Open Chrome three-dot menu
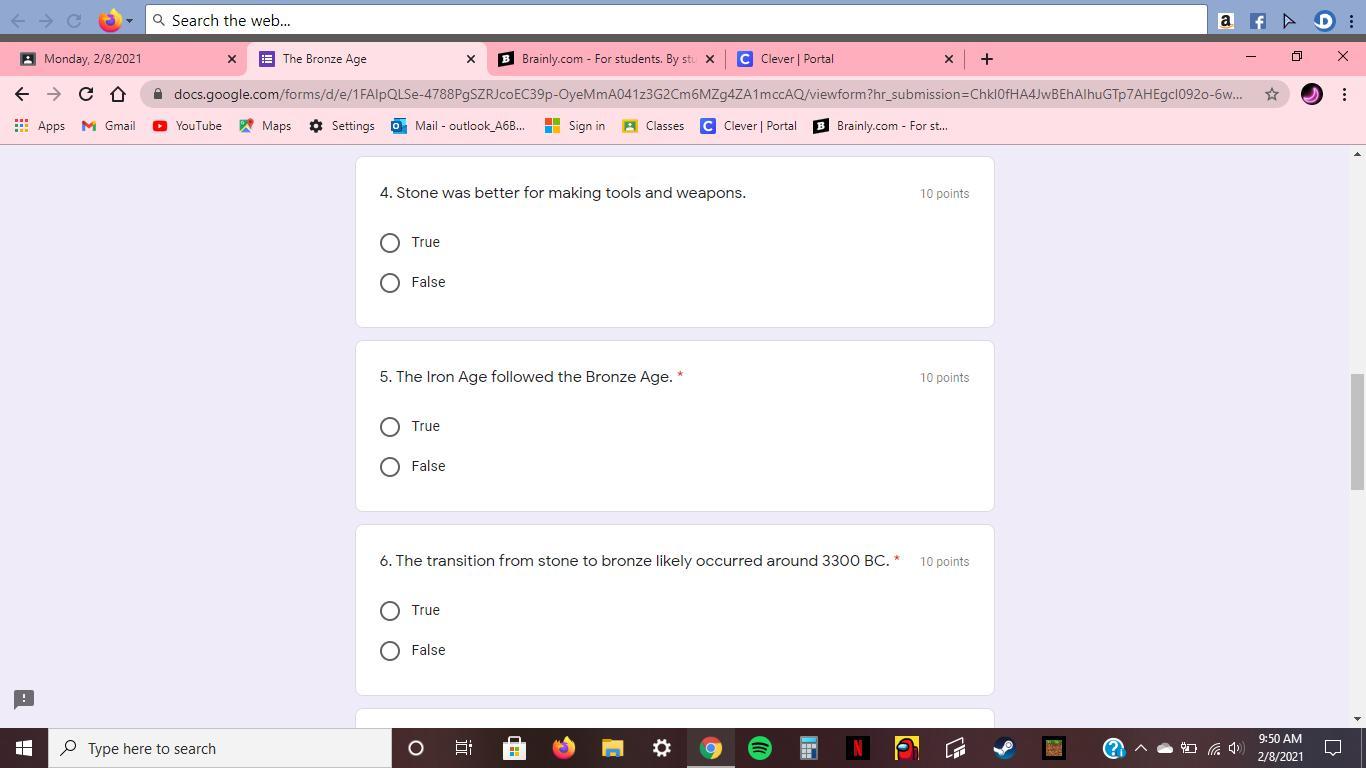 pyautogui.click(x=1344, y=94)
